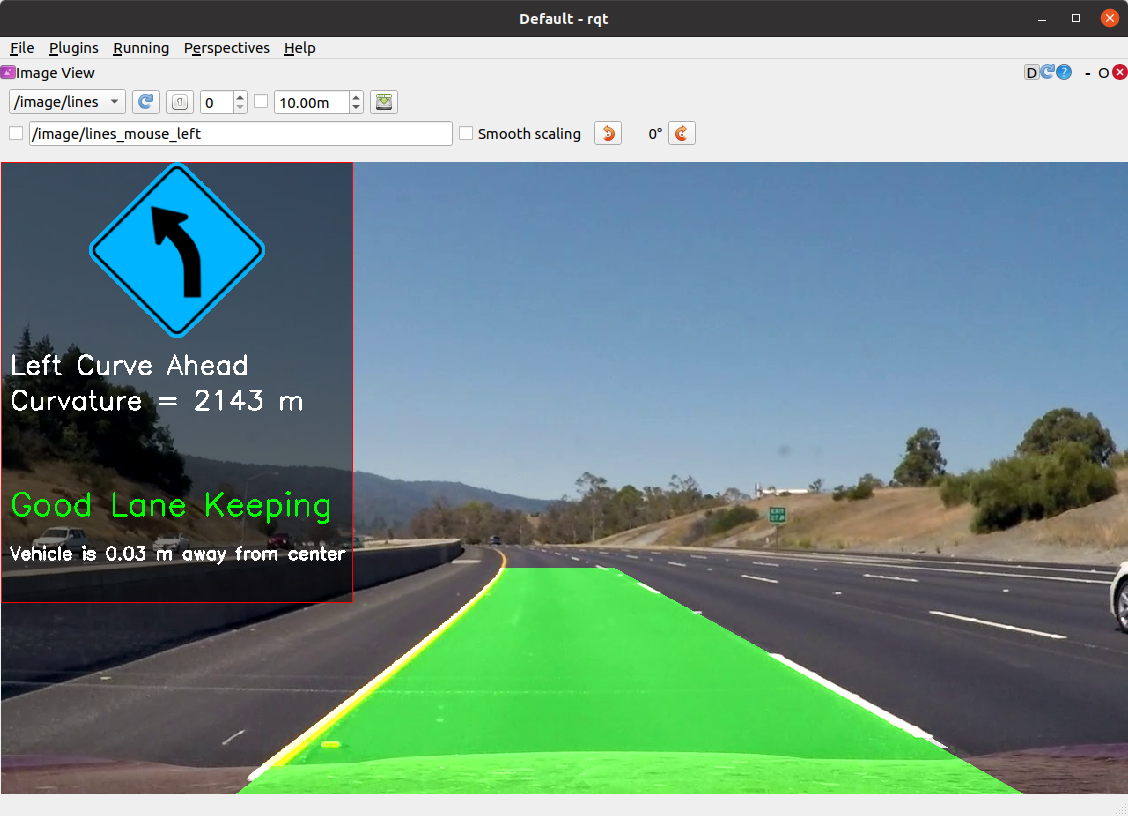Image resolution: width=1128 pixels, height=816 pixels.
Task: Open the Plugins menu
Action: (73, 48)
